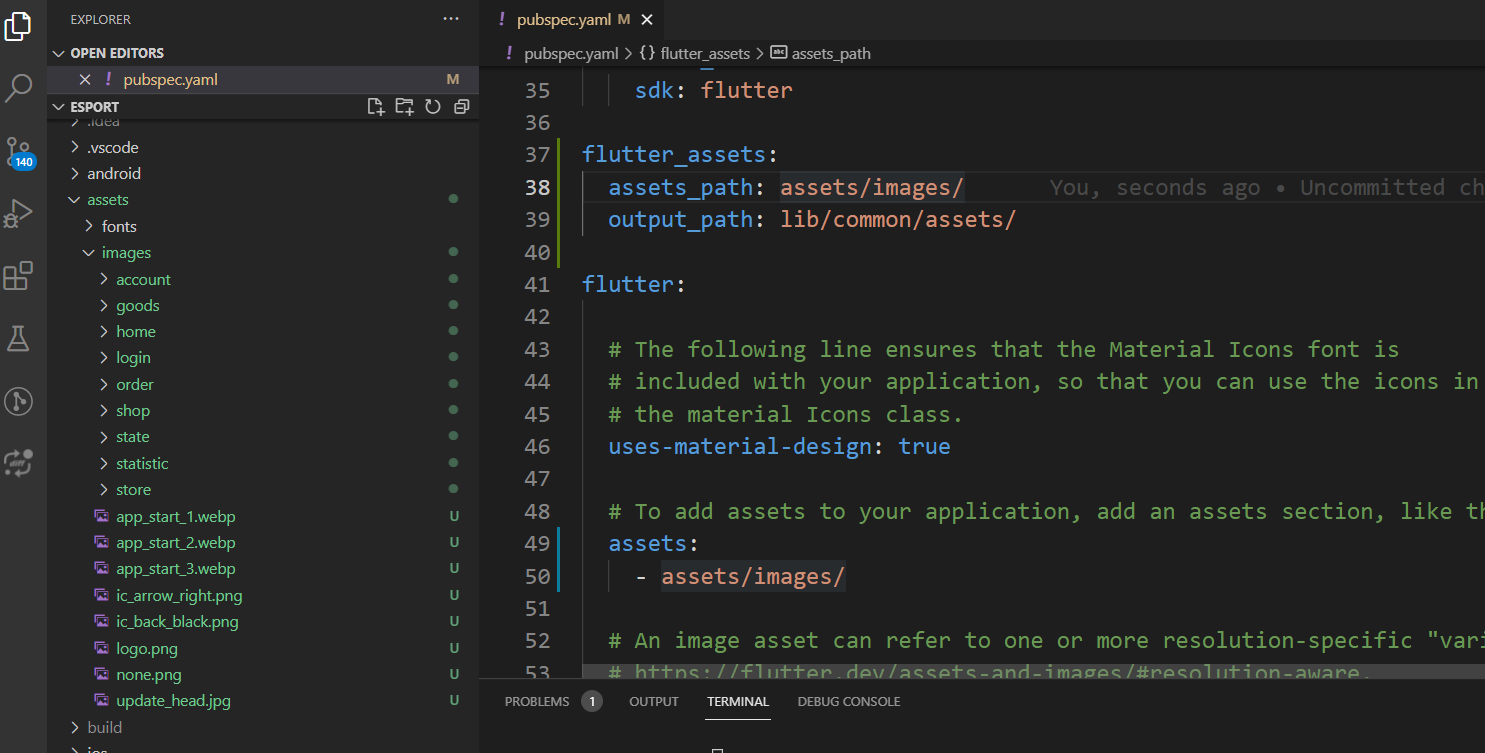Select the pubspec.yaml editor tab
The width and height of the screenshot is (1485, 753).
(x=571, y=19)
